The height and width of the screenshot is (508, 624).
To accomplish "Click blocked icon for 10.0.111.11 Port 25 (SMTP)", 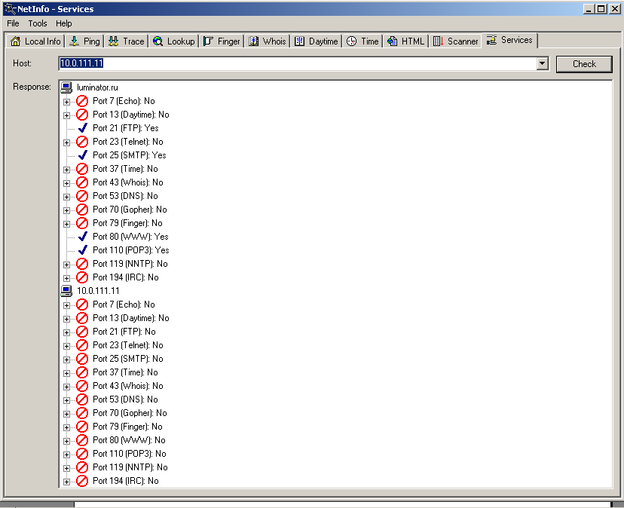I will pyautogui.click(x=82, y=359).
